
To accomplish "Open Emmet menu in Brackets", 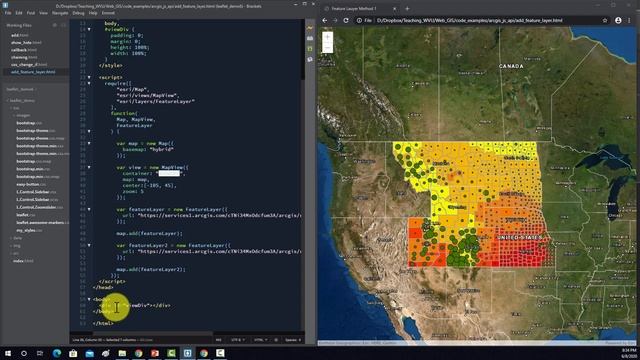I will (x=108, y=13).
